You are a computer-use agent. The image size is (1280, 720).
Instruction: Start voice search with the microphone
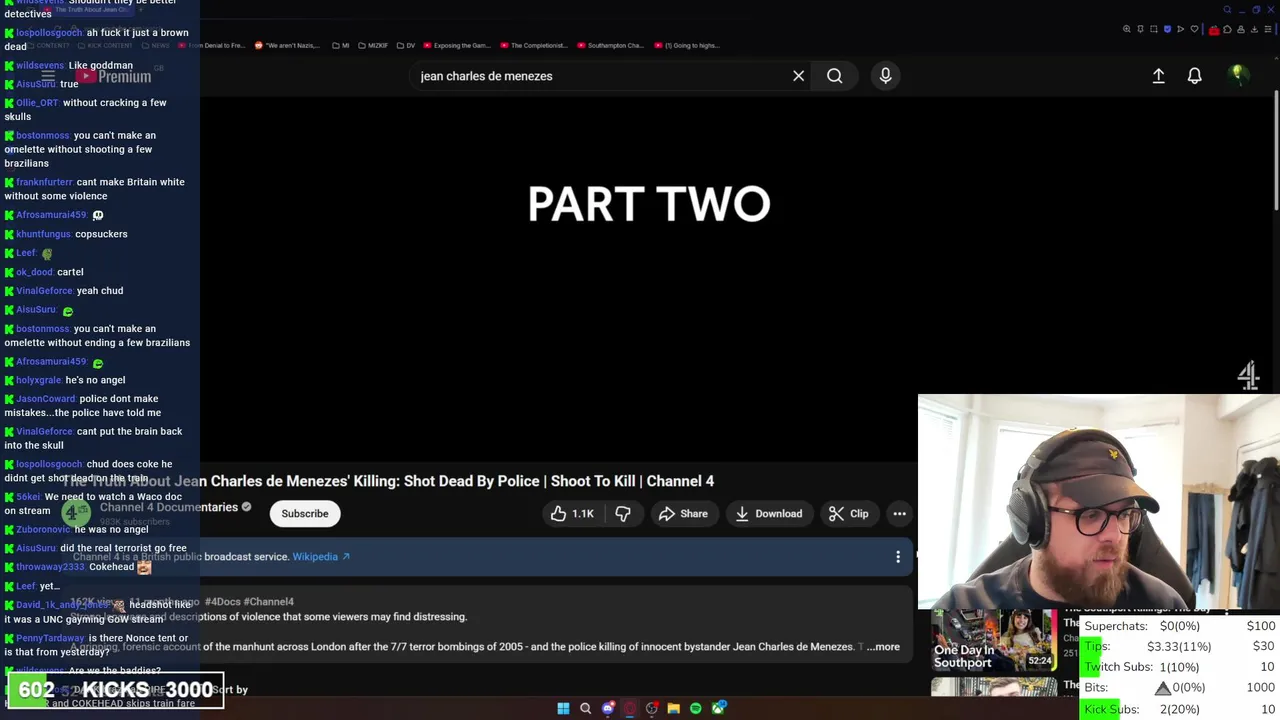point(885,76)
